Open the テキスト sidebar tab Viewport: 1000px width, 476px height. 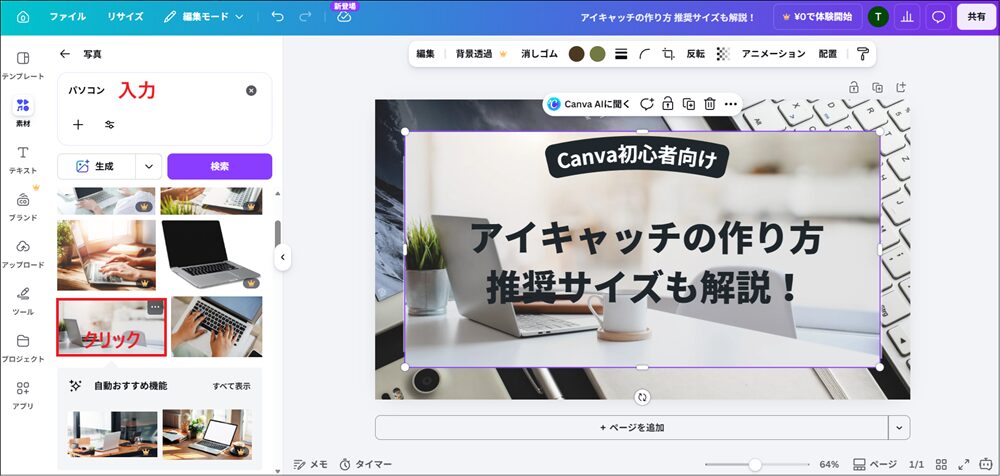pyautogui.click(x=23, y=160)
